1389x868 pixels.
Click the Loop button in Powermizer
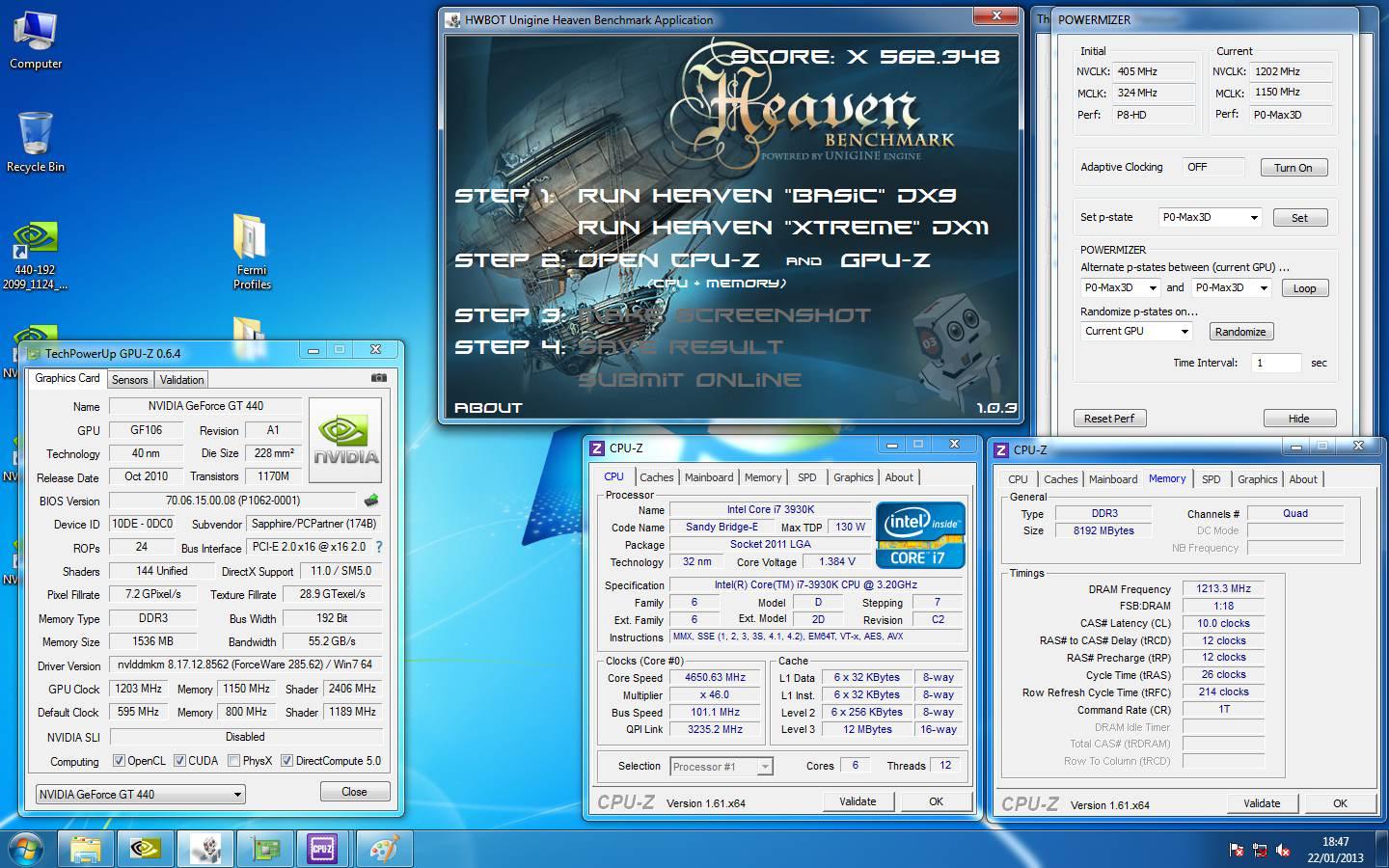(x=1304, y=287)
